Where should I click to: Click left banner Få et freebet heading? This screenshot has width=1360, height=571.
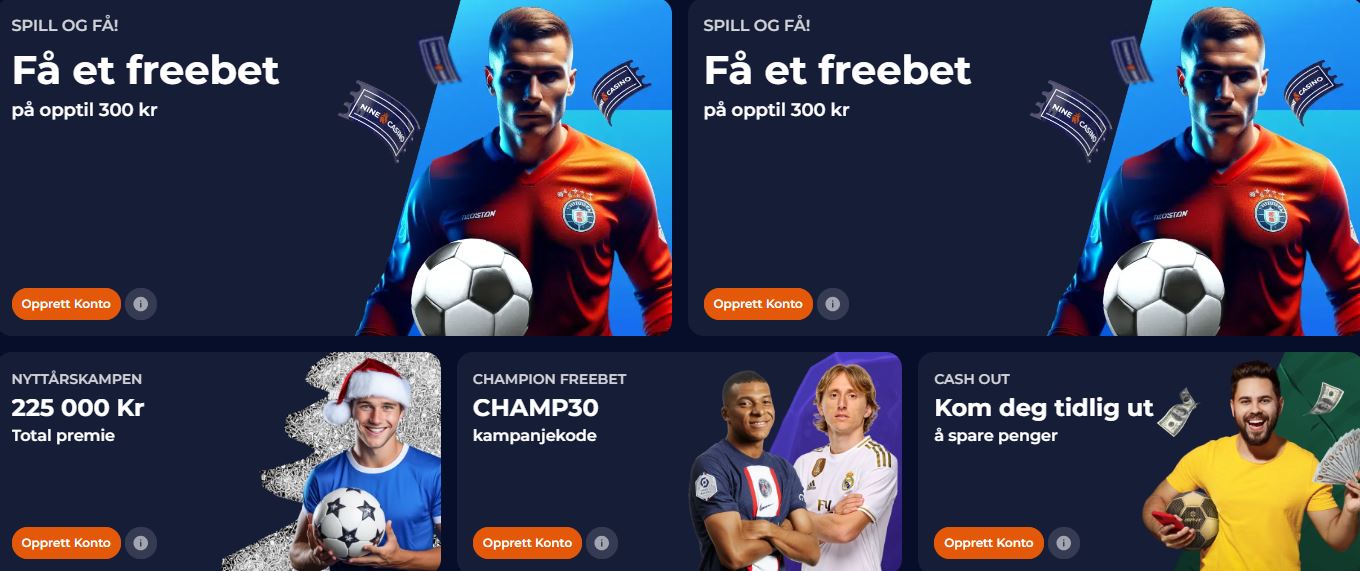point(146,71)
